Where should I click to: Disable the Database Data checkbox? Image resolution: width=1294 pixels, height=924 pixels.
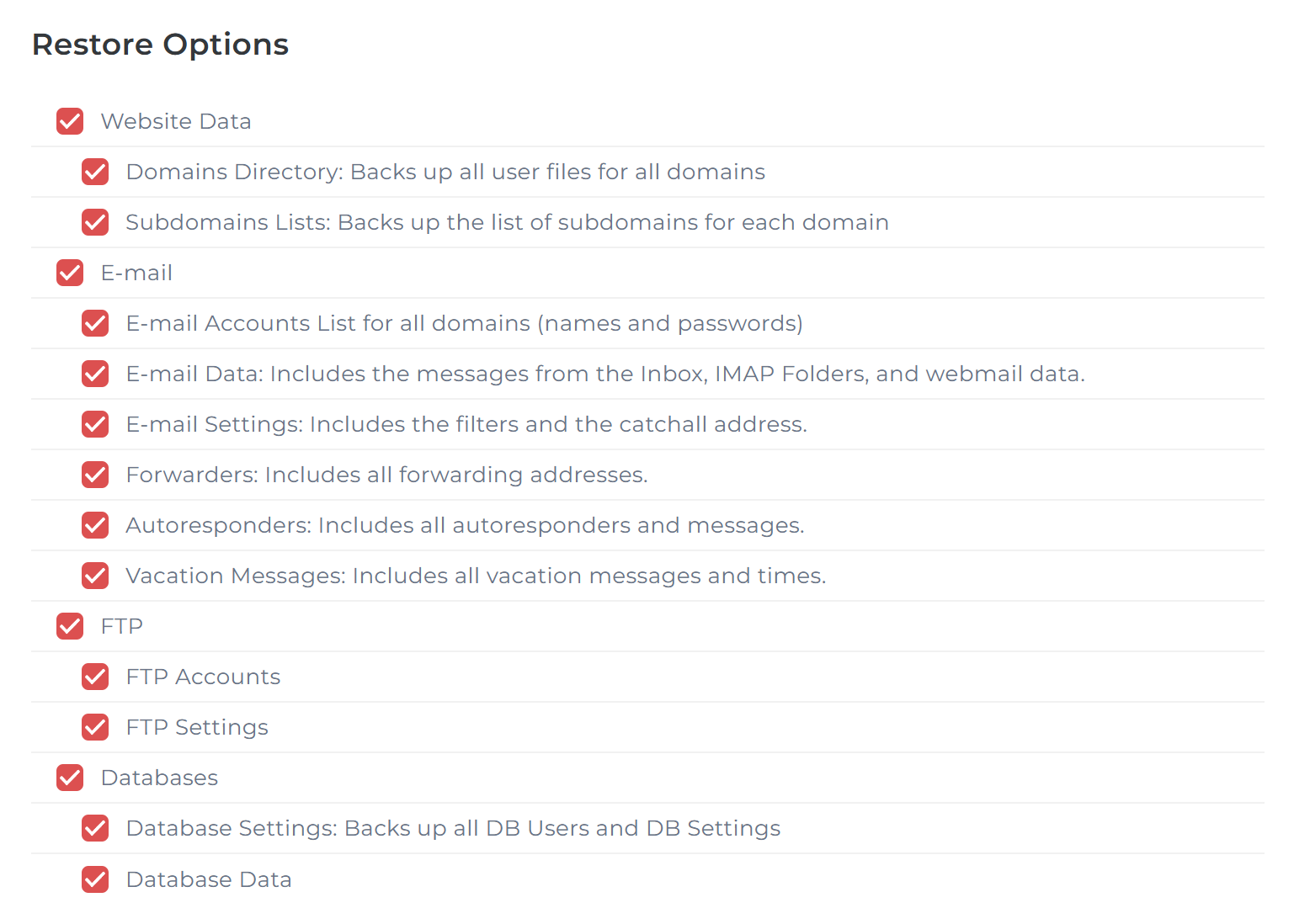[x=95, y=879]
